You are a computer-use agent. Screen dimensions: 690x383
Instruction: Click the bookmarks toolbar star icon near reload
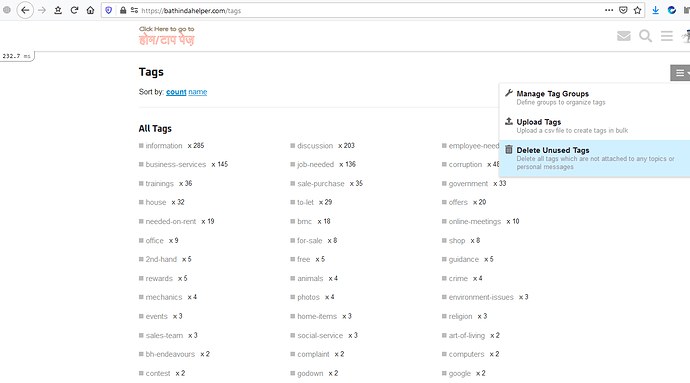pos(58,10)
